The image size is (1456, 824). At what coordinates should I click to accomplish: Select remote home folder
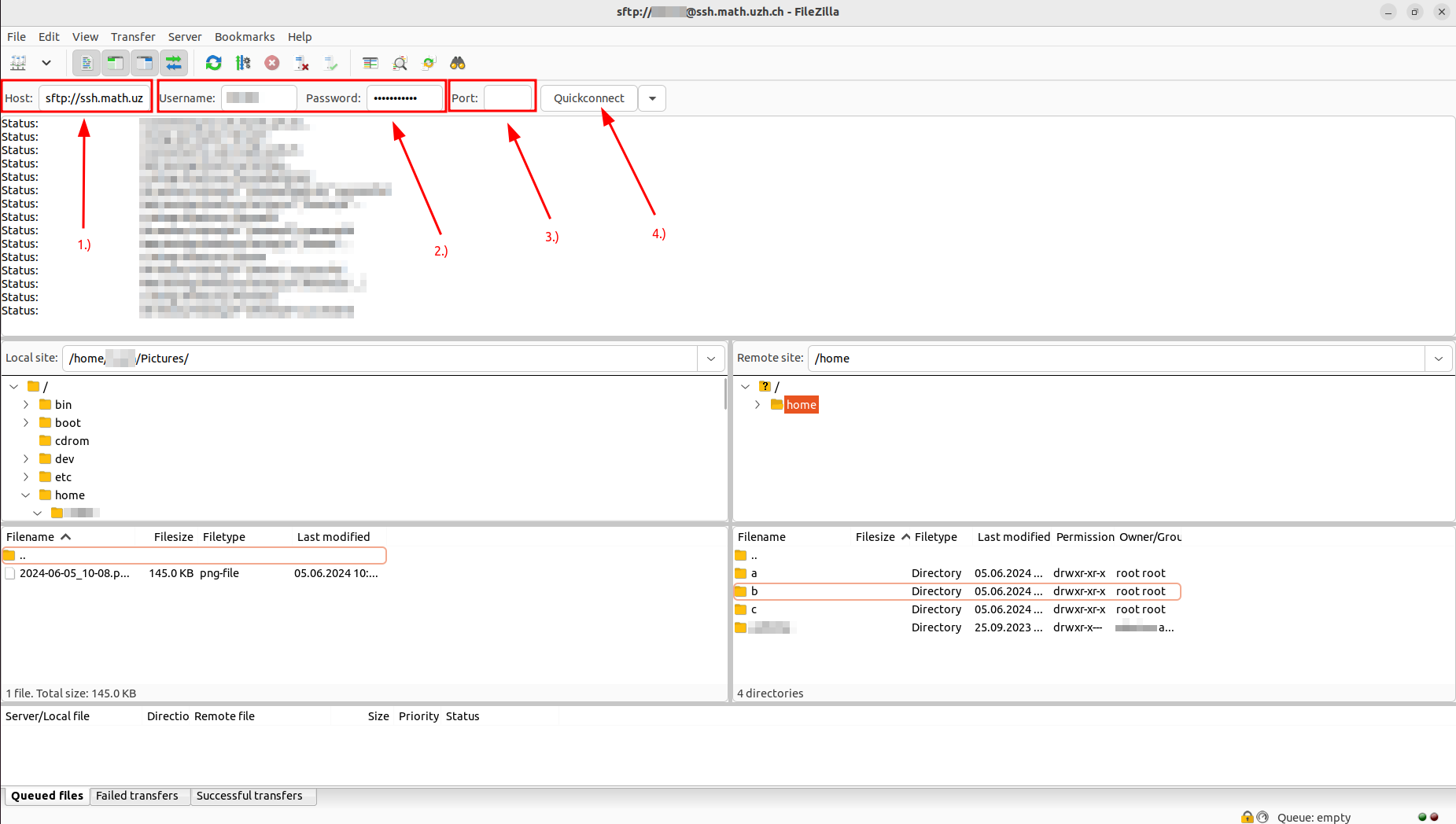[801, 405]
